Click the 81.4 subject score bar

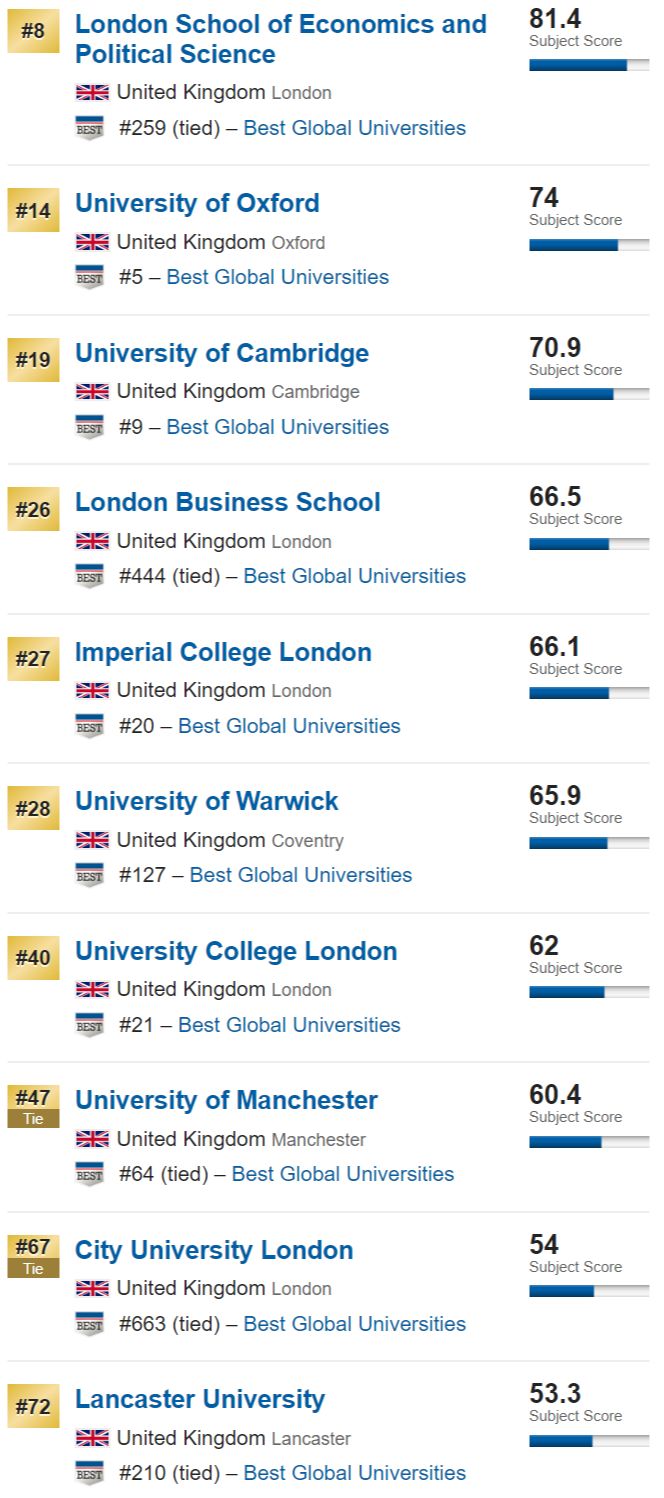coord(589,65)
